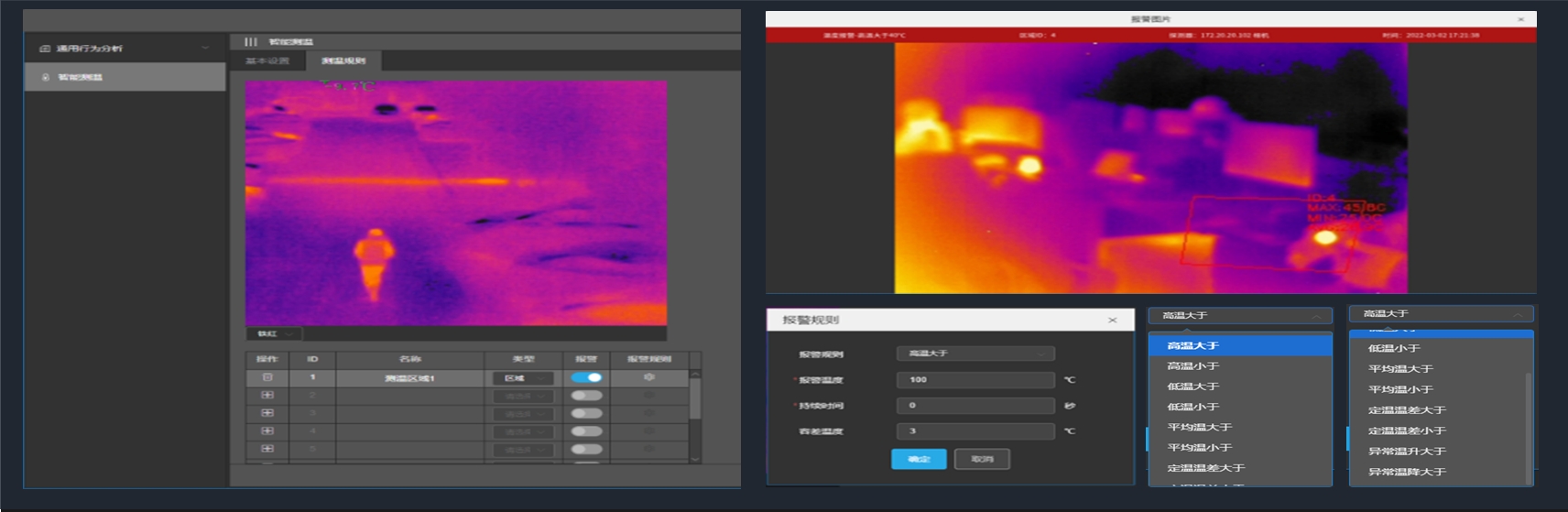The width and height of the screenshot is (1568, 512).
Task: Select 平均温大于 in the middle dropdown list
Action: [x=1199, y=427]
